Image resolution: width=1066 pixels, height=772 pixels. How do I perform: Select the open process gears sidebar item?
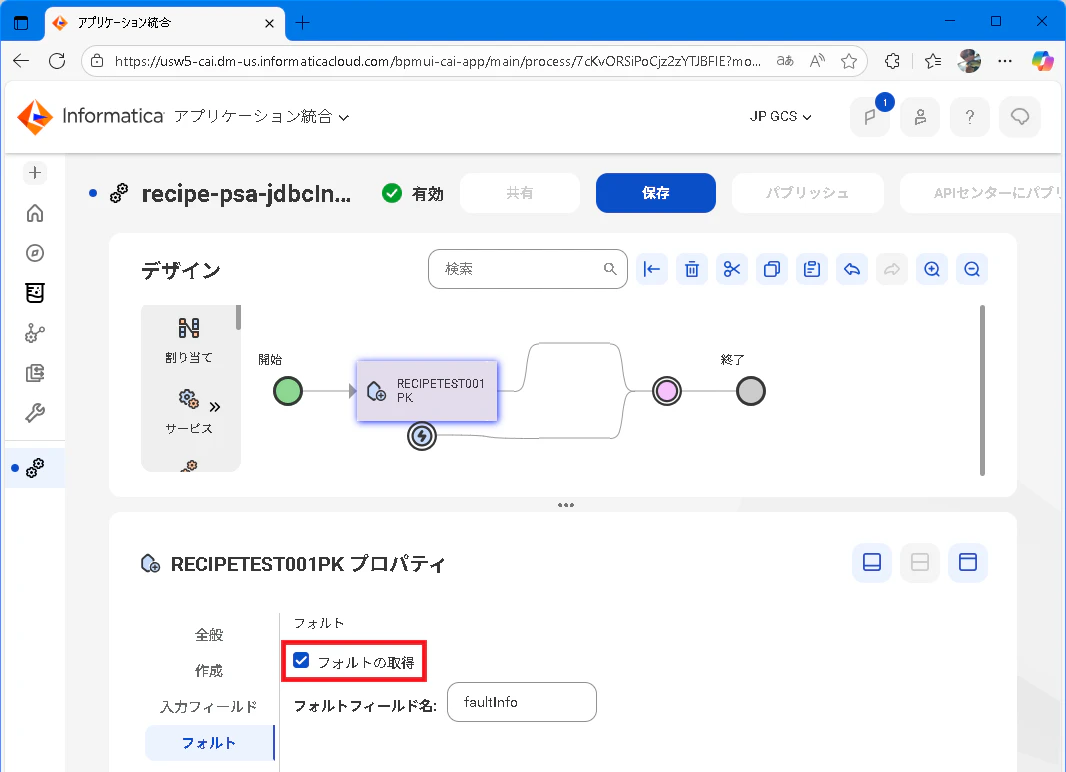click(x=35, y=468)
